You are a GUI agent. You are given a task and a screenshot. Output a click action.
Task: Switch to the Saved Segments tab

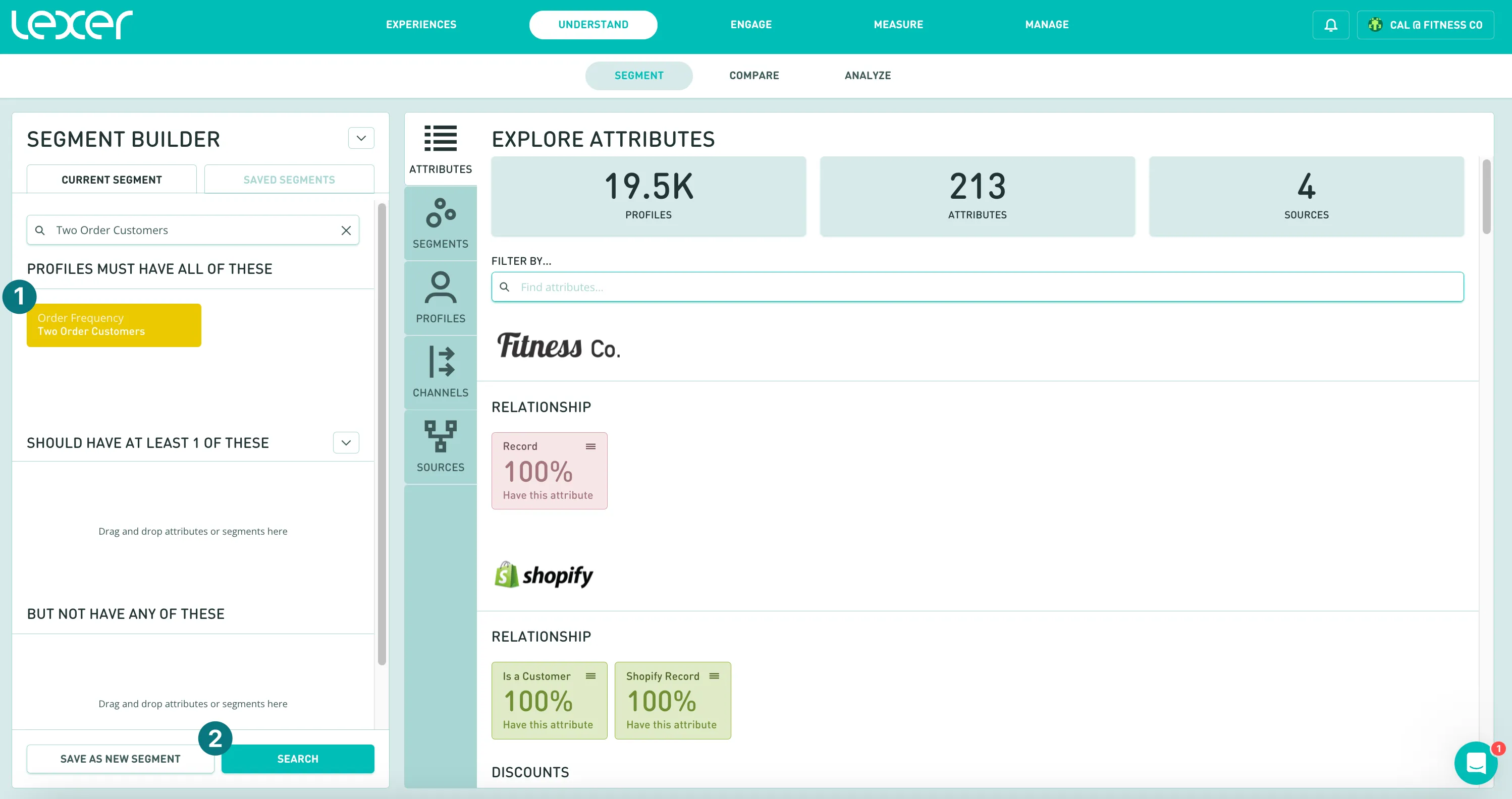289,180
